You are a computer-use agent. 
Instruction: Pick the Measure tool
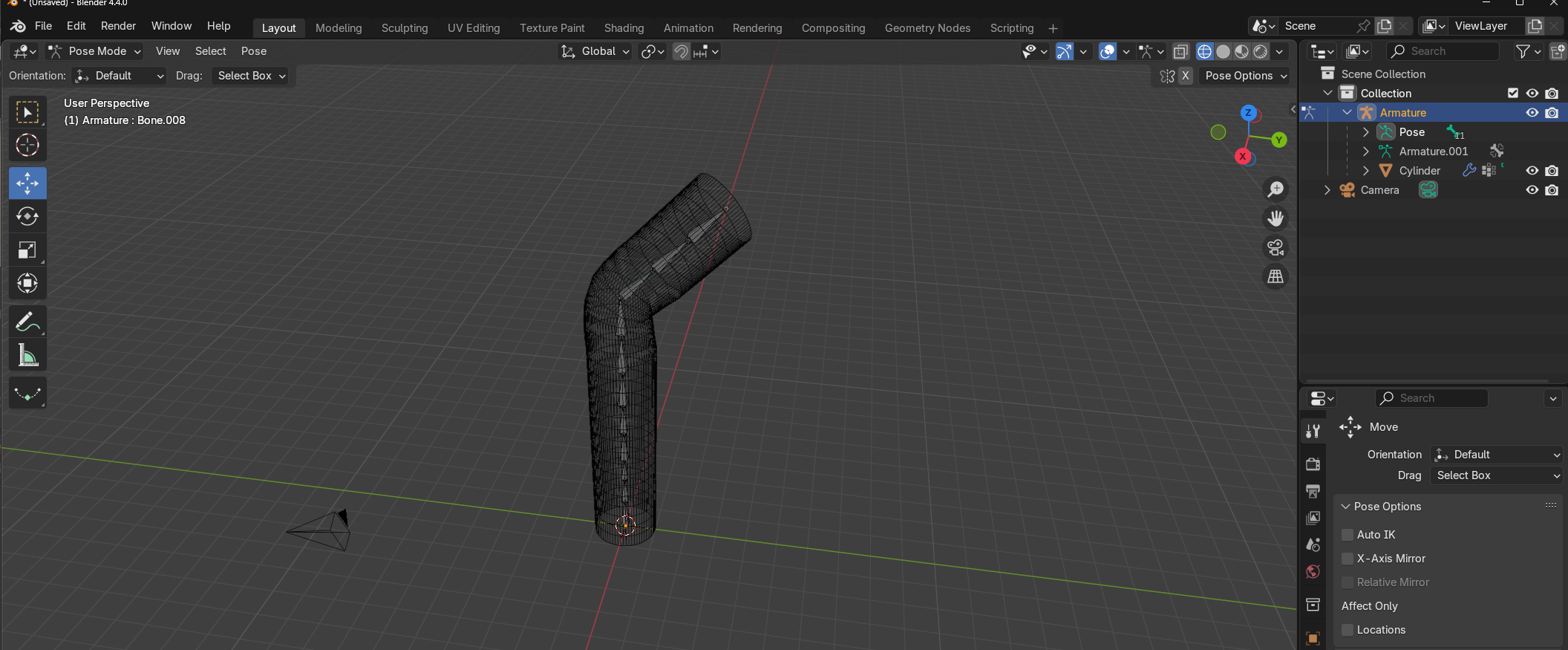[27, 356]
